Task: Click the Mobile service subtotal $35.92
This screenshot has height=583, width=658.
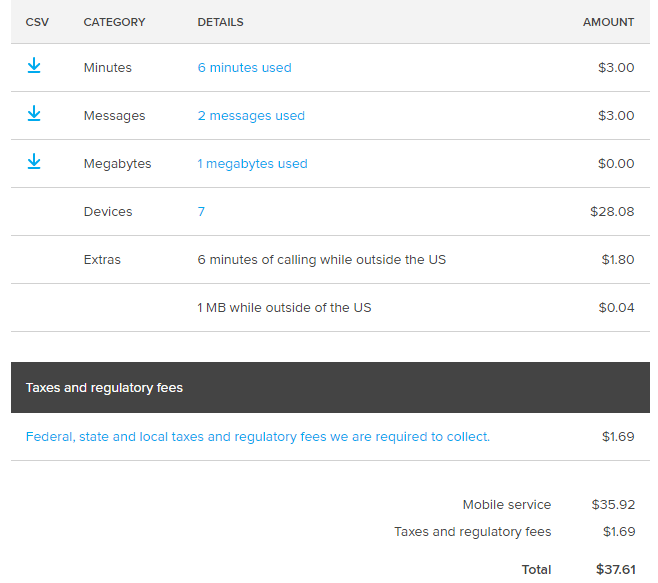Action: 612,505
